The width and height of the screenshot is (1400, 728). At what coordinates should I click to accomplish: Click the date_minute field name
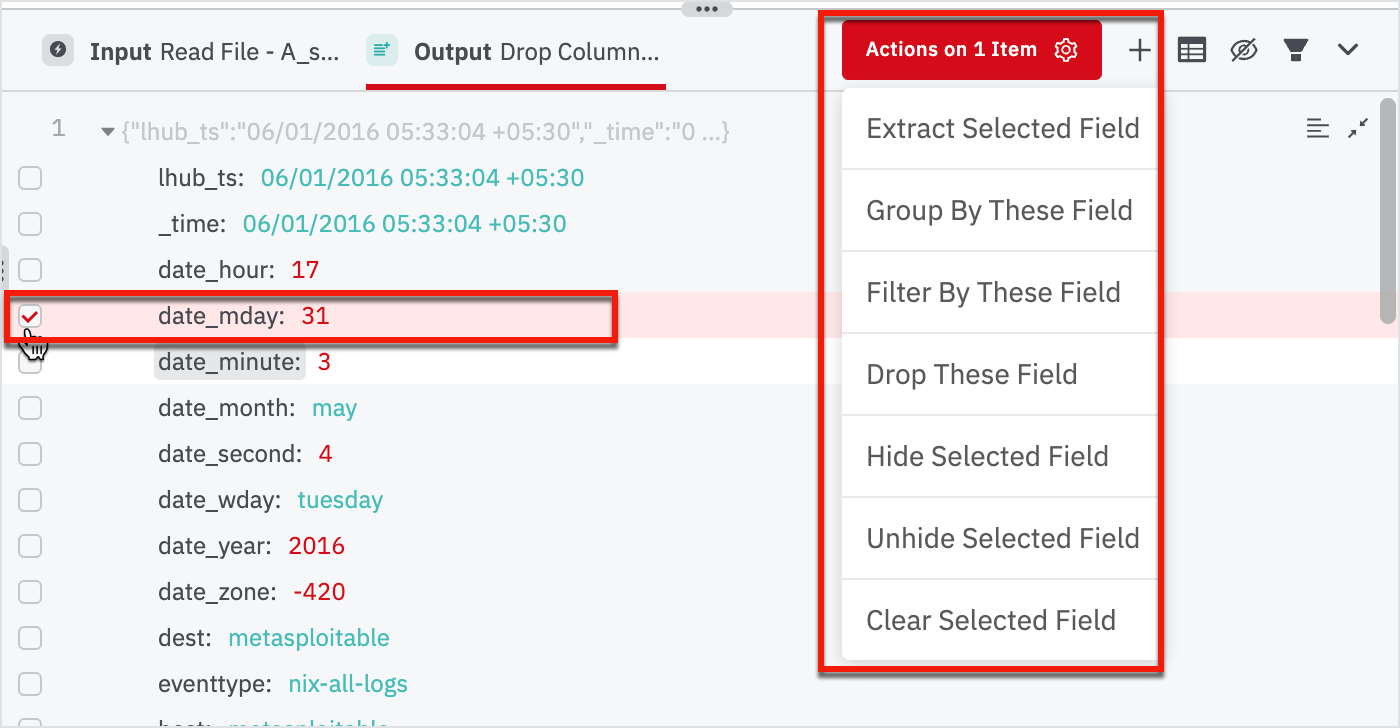[229, 362]
